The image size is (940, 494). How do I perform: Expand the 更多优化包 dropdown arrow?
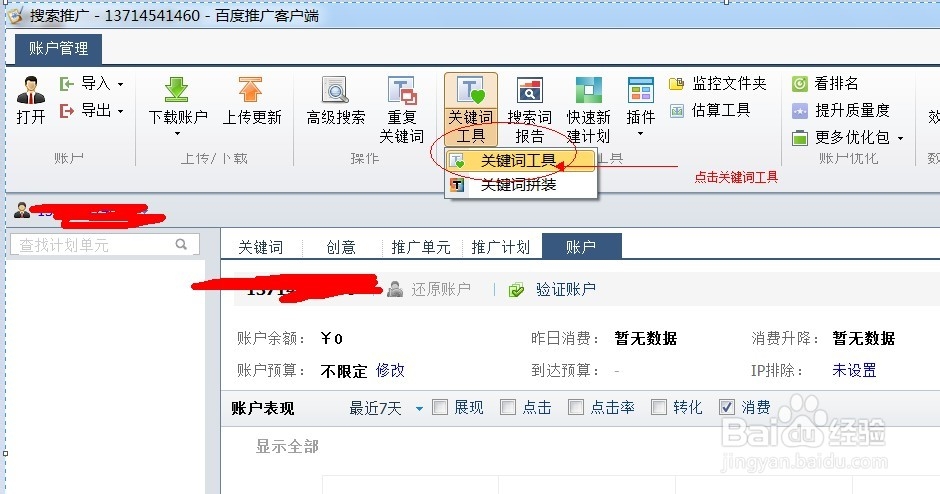point(900,138)
